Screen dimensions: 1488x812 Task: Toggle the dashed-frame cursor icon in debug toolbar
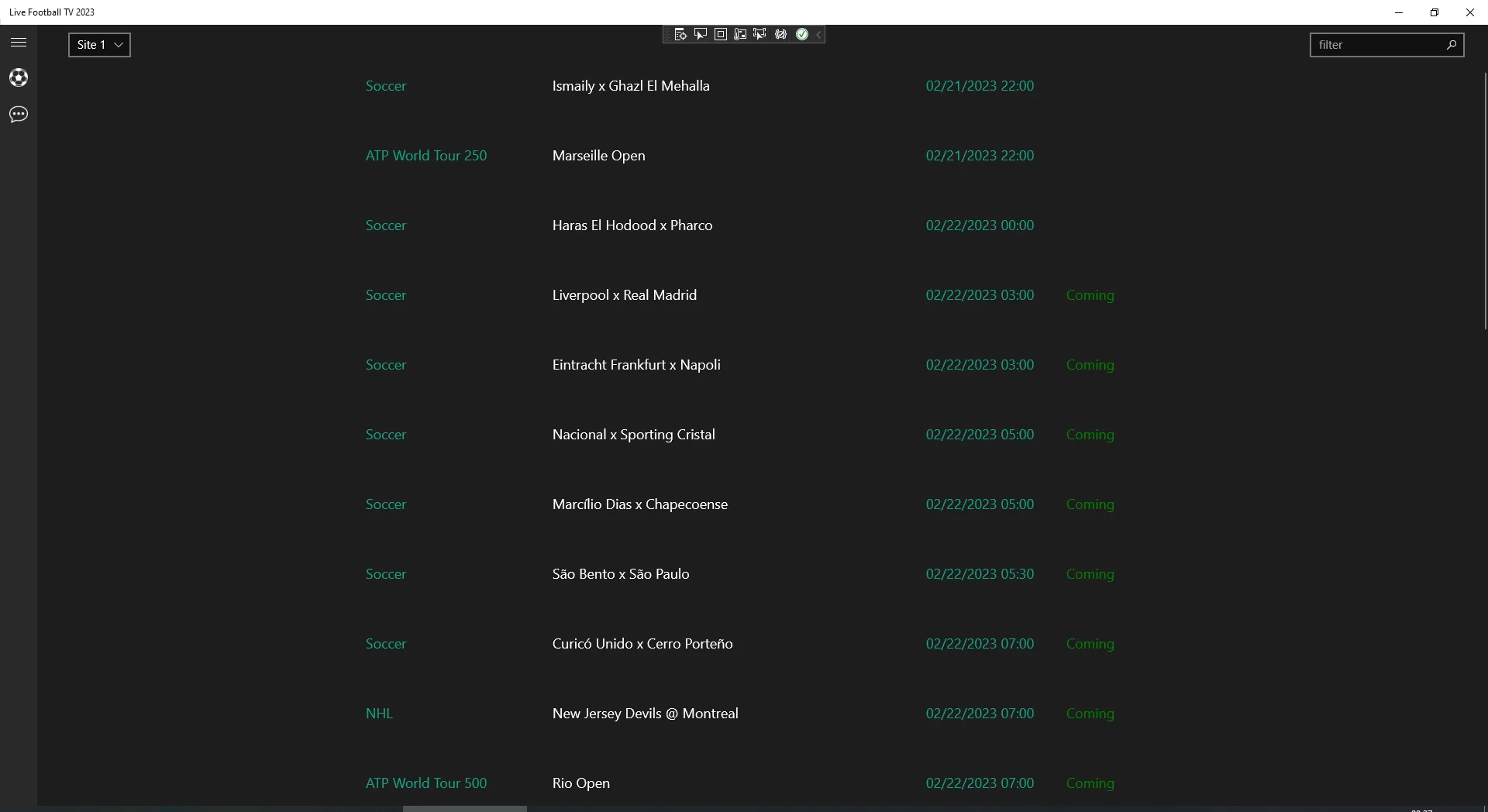[759, 34]
